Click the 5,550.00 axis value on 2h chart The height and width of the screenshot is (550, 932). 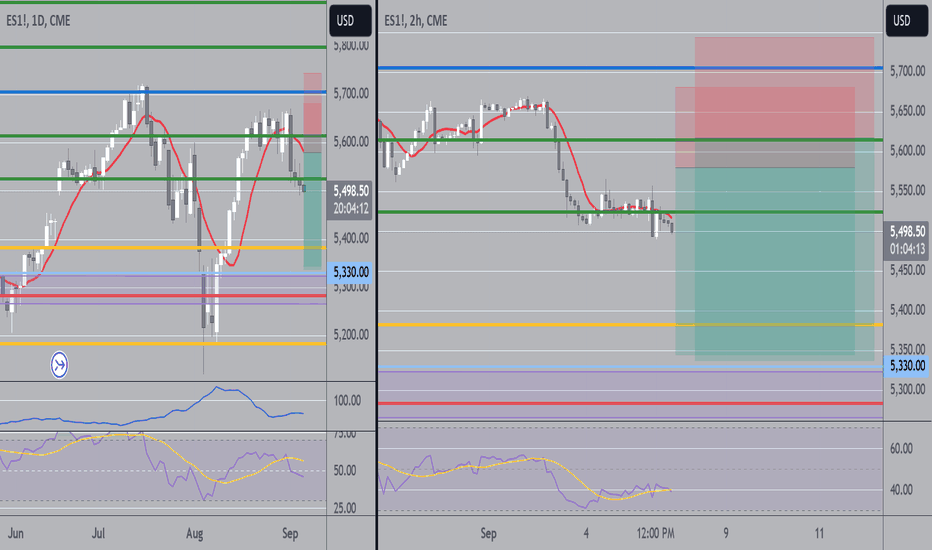(x=908, y=190)
